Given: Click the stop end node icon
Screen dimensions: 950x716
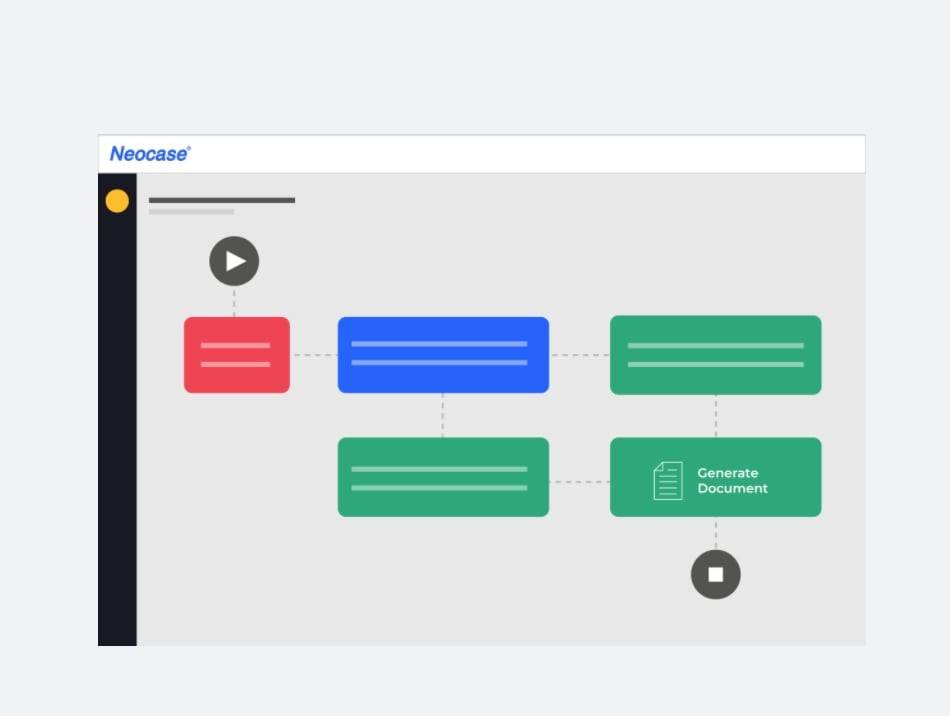Looking at the screenshot, I should click(716, 575).
